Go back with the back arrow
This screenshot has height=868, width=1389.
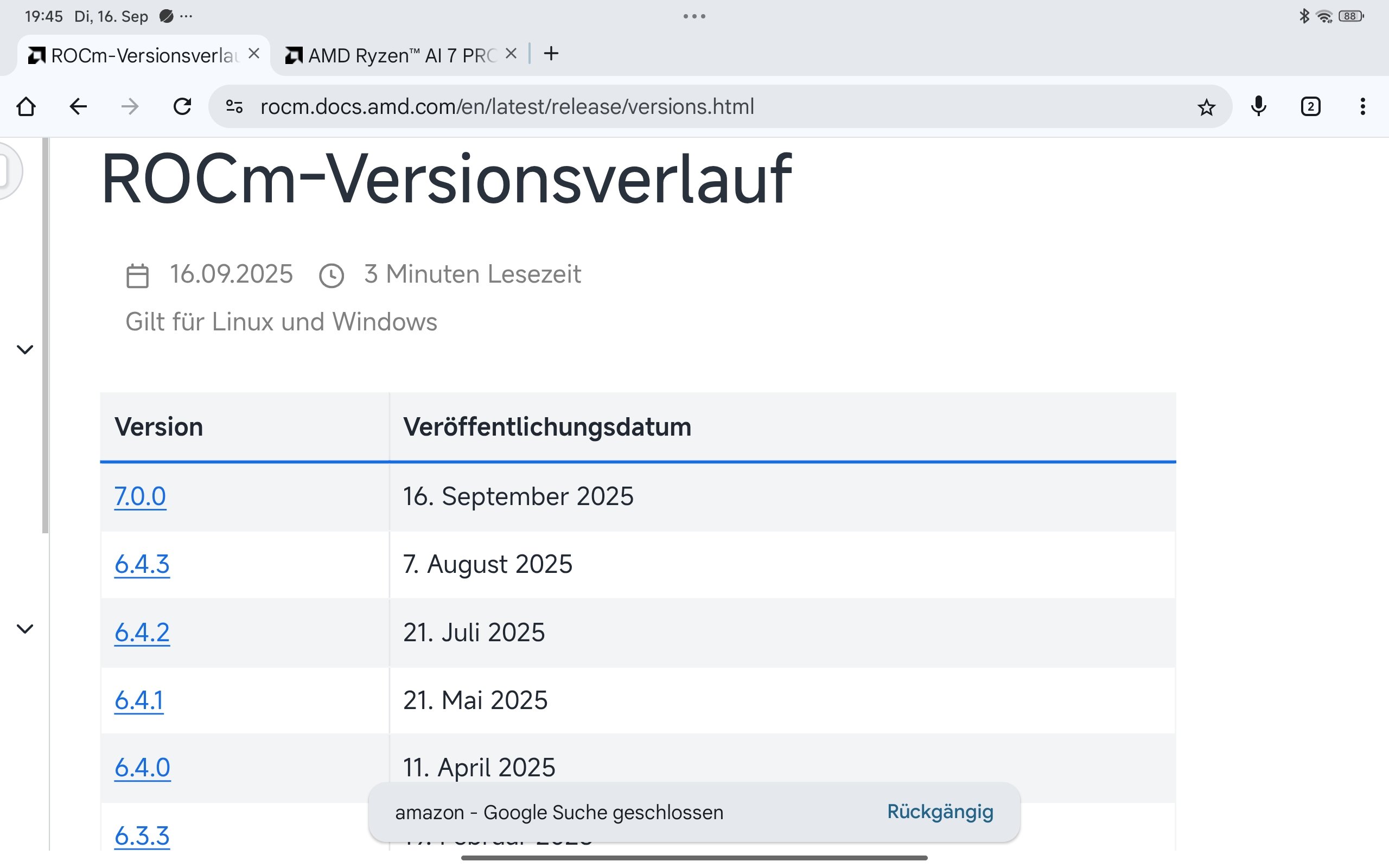coord(78,107)
